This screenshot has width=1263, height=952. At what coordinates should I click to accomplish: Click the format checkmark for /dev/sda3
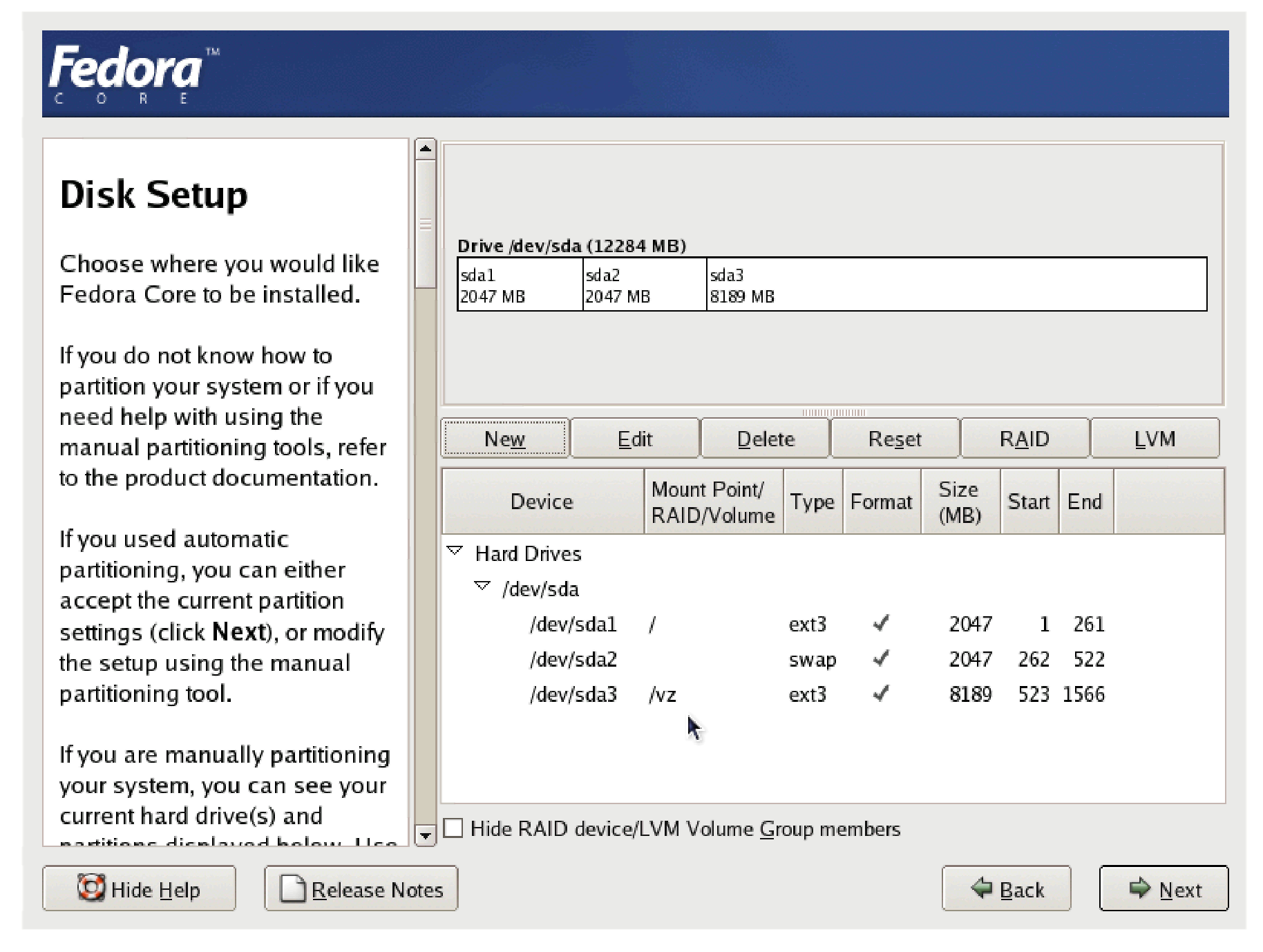pyautogui.click(x=881, y=694)
